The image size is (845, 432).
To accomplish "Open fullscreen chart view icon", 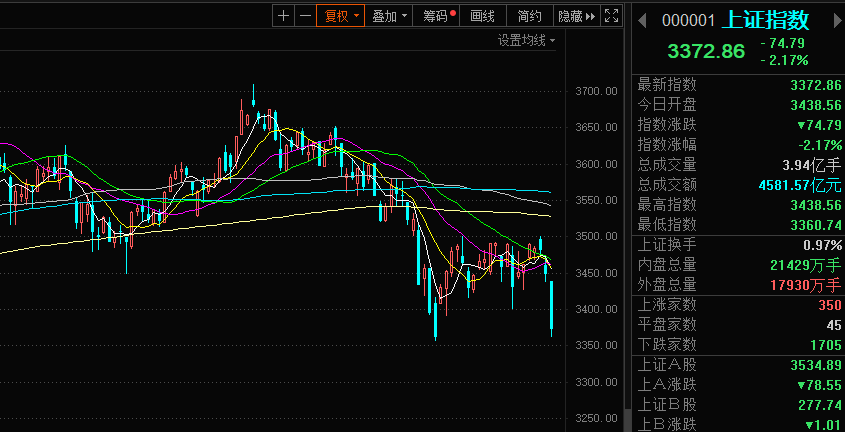I will [x=613, y=15].
